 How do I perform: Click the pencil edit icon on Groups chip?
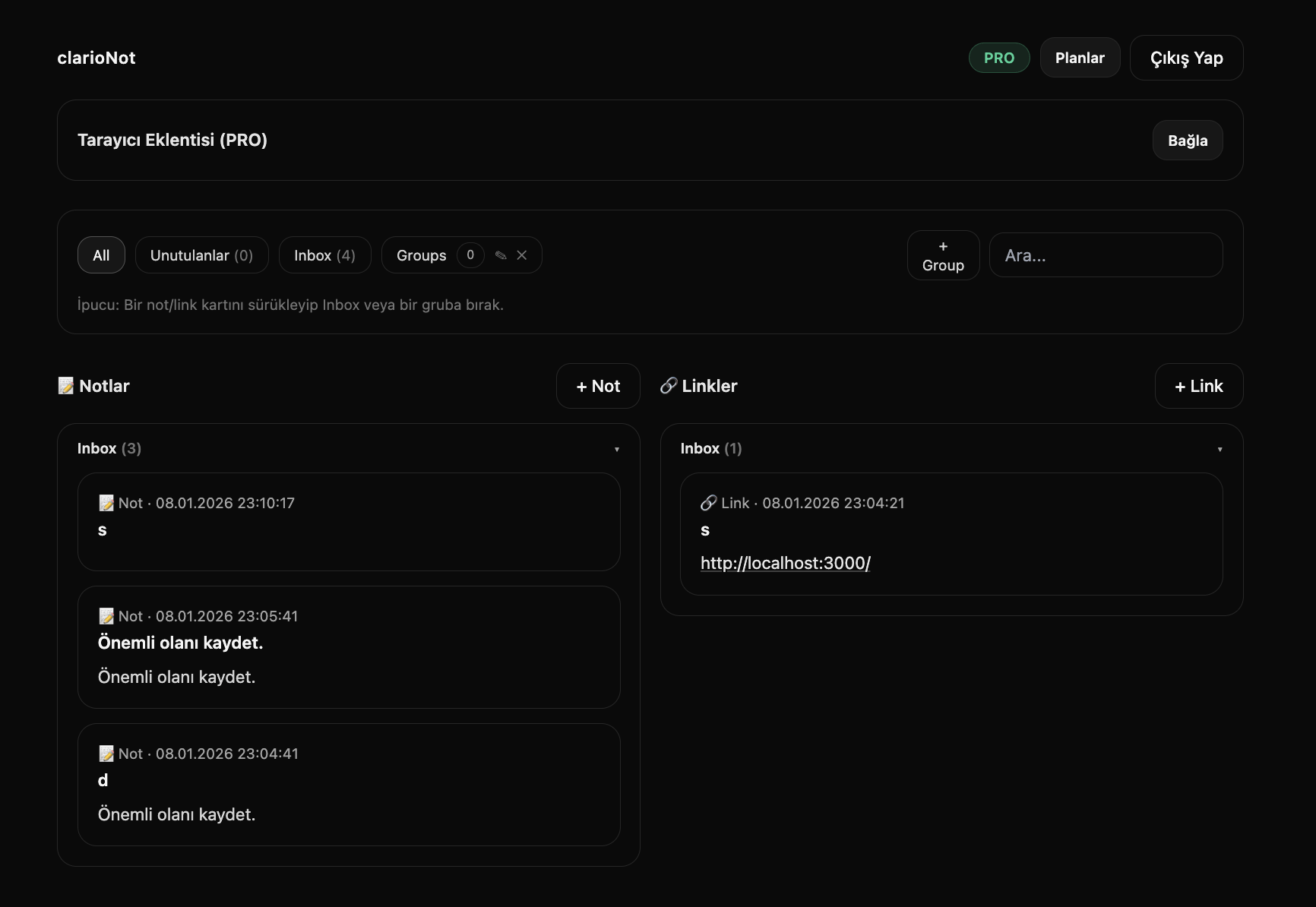coord(501,255)
